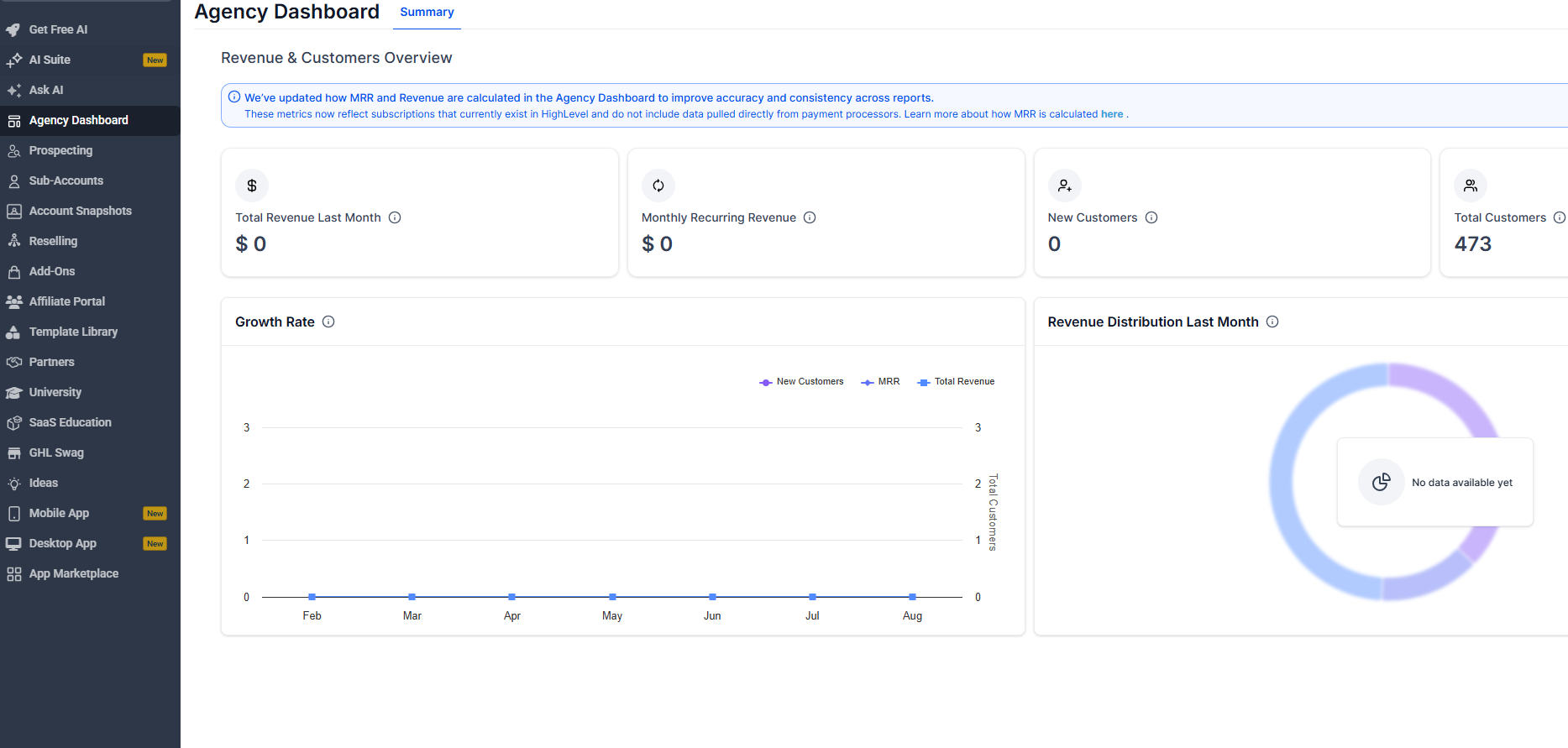1568x748 pixels.
Task: Click info icon beside Growth Rate
Action: [x=328, y=322]
